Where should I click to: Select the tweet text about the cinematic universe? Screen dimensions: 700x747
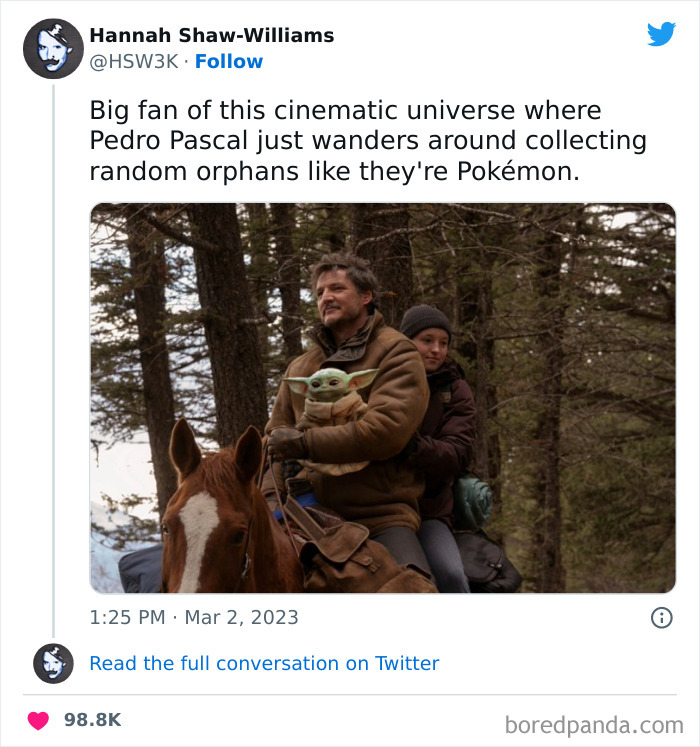(x=368, y=140)
